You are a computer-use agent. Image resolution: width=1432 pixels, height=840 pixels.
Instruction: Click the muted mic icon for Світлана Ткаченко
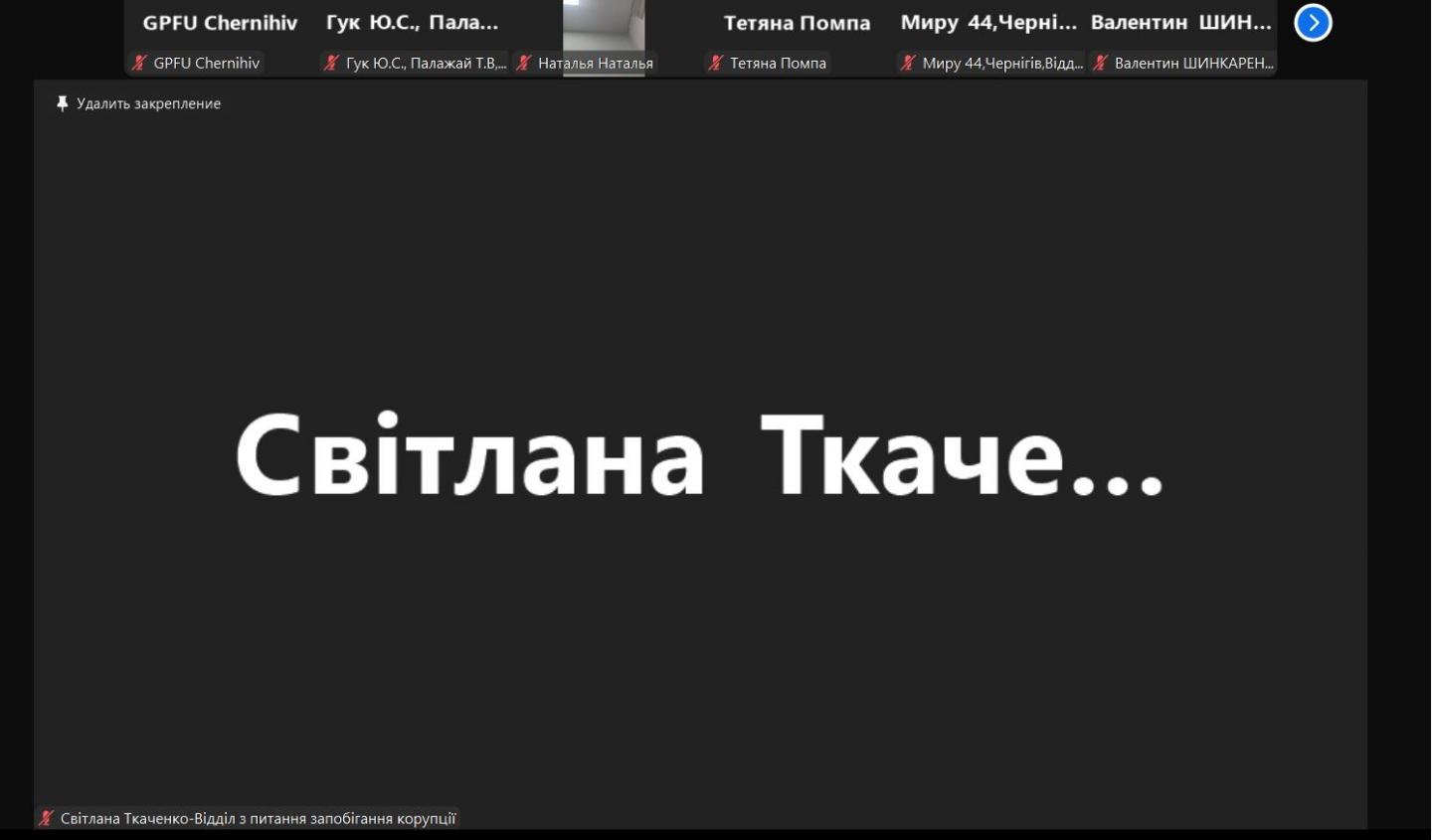click(46, 818)
